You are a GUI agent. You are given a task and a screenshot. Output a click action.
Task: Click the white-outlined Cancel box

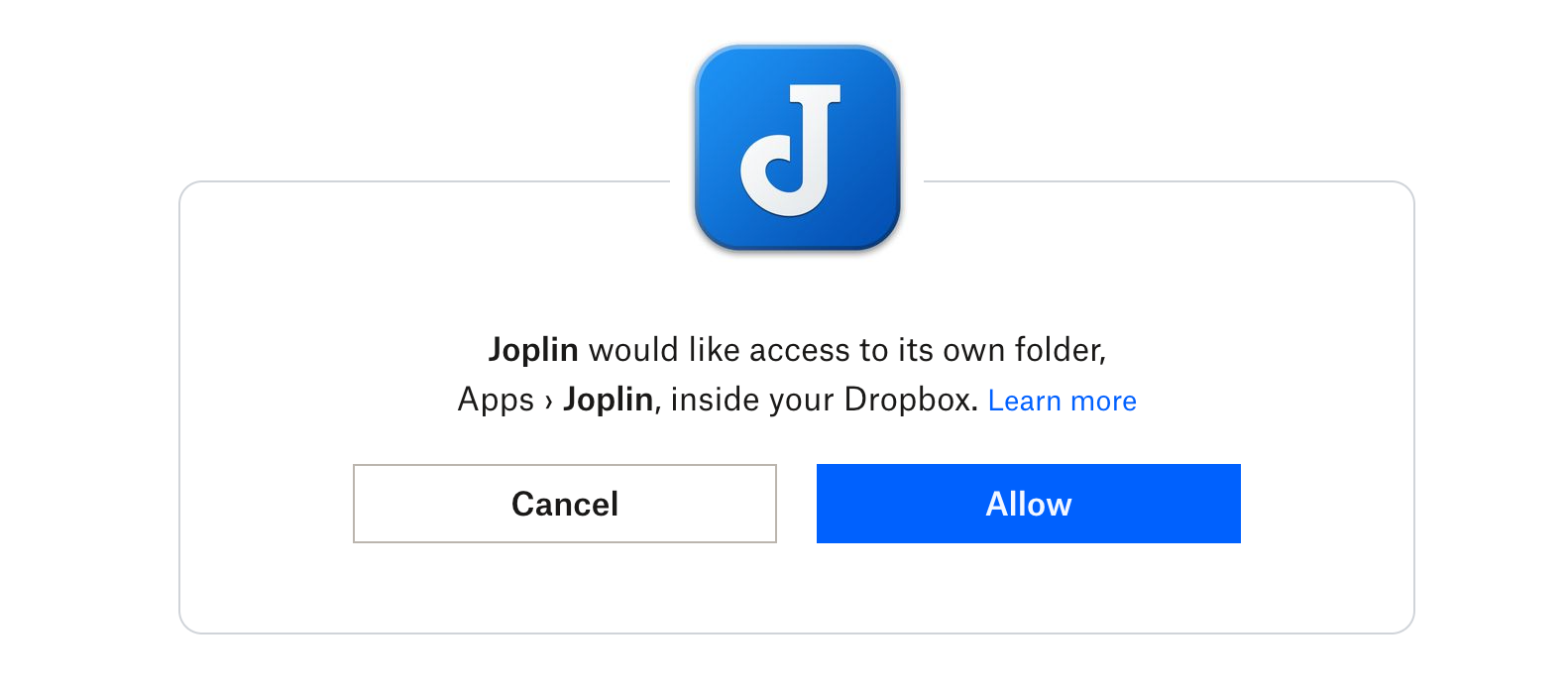565,504
